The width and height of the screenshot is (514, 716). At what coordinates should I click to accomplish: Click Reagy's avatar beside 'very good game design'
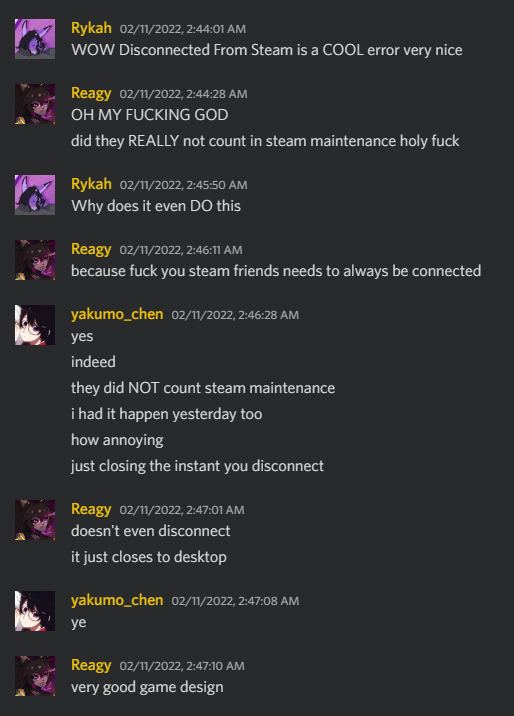(35, 676)
